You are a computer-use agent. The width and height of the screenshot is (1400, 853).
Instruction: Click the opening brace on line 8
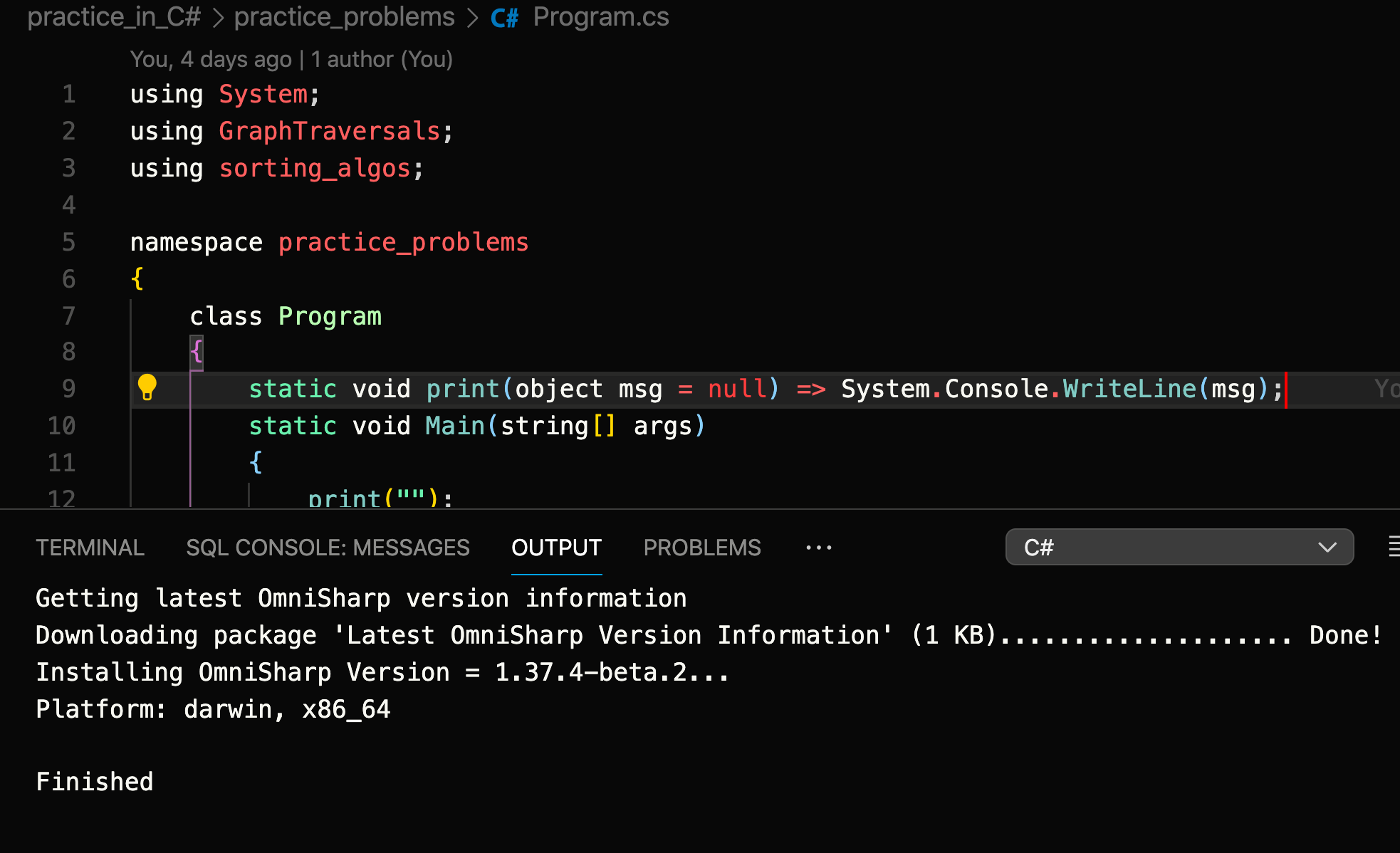pyautogui.click(x=196, y=351)
